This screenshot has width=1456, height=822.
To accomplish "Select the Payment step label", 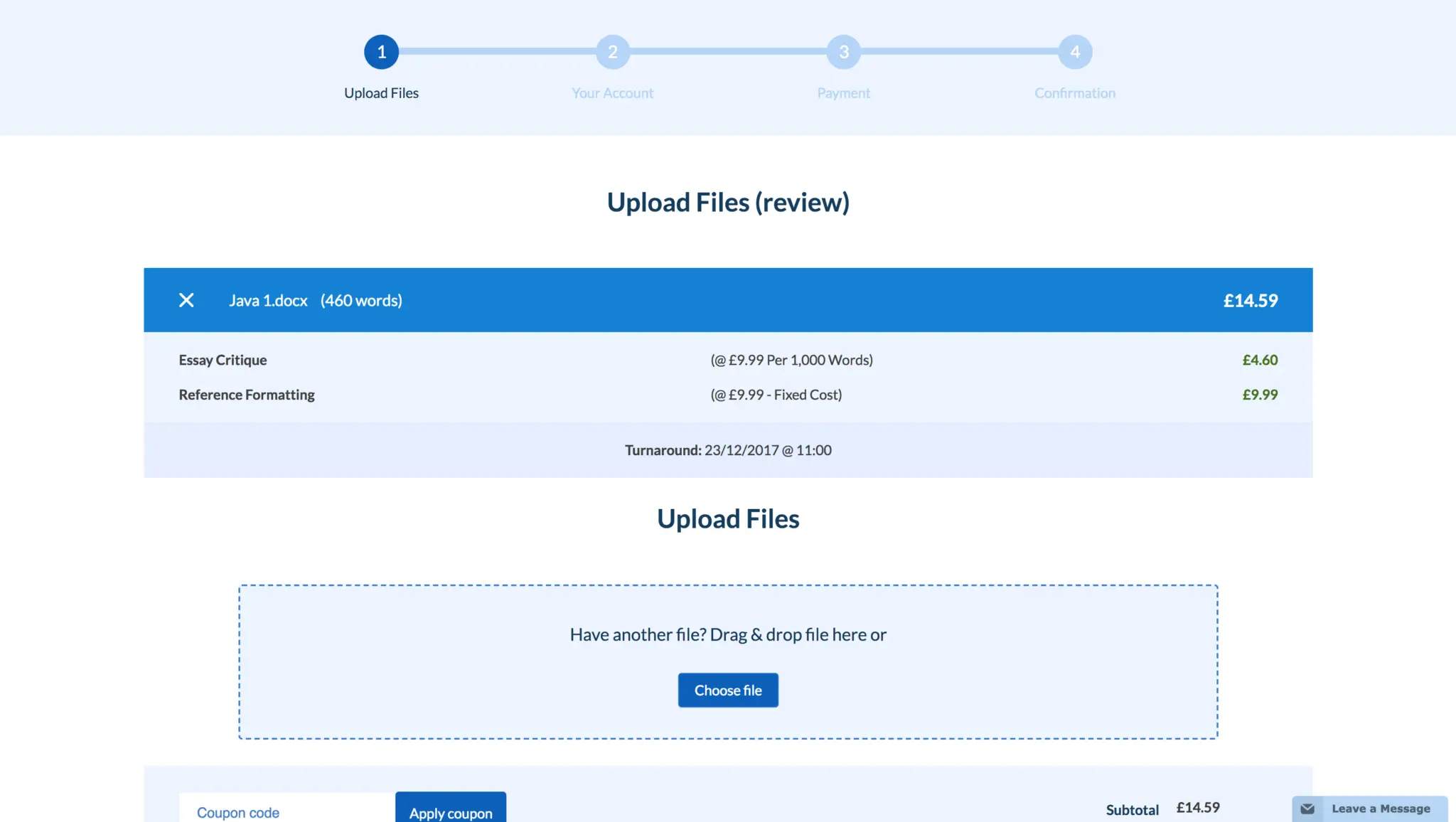I will [x=843, y=93].
